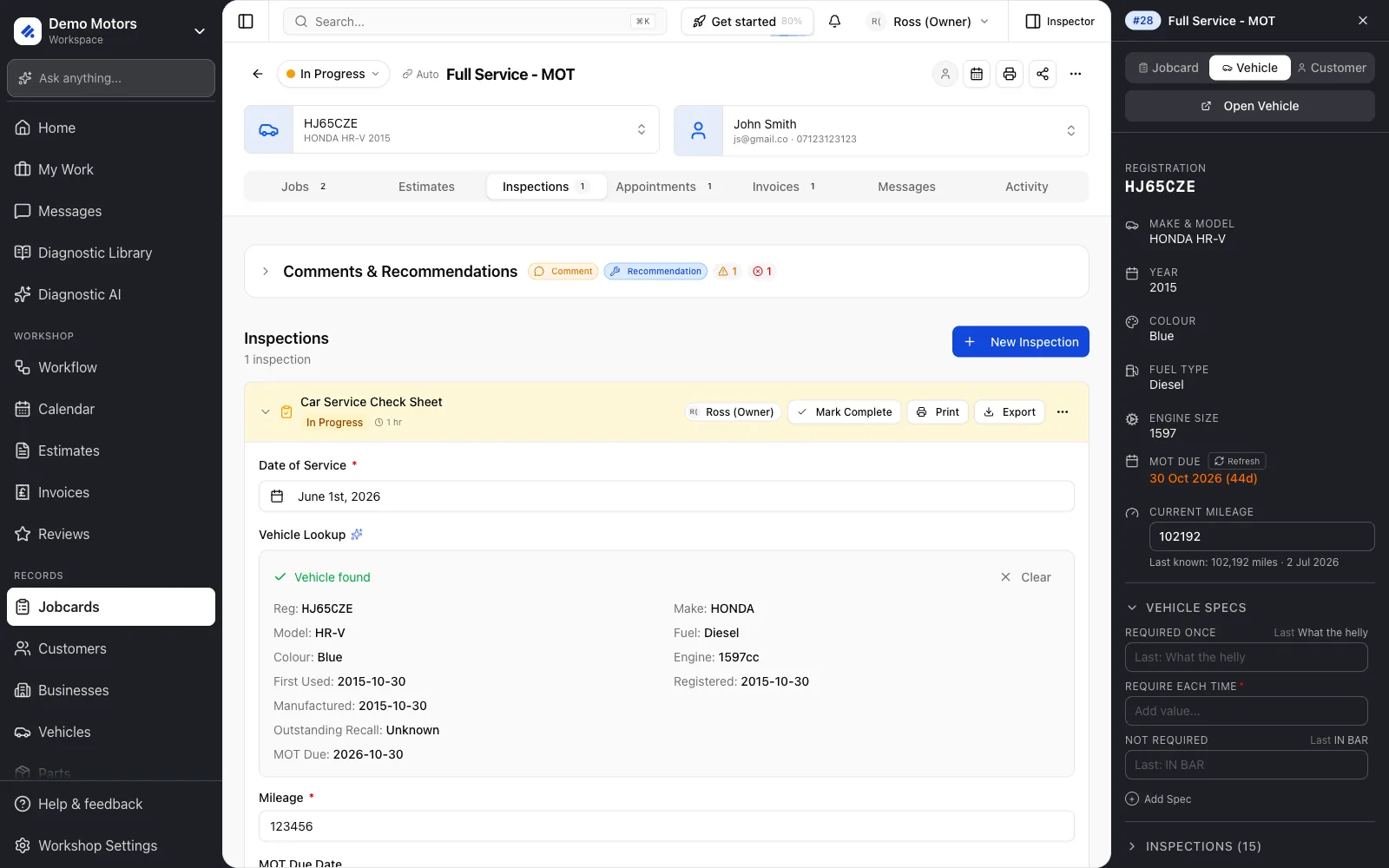The height and width of the screenshot is (868, 1389).
Task: Open notifications bell
Action: 834,22
